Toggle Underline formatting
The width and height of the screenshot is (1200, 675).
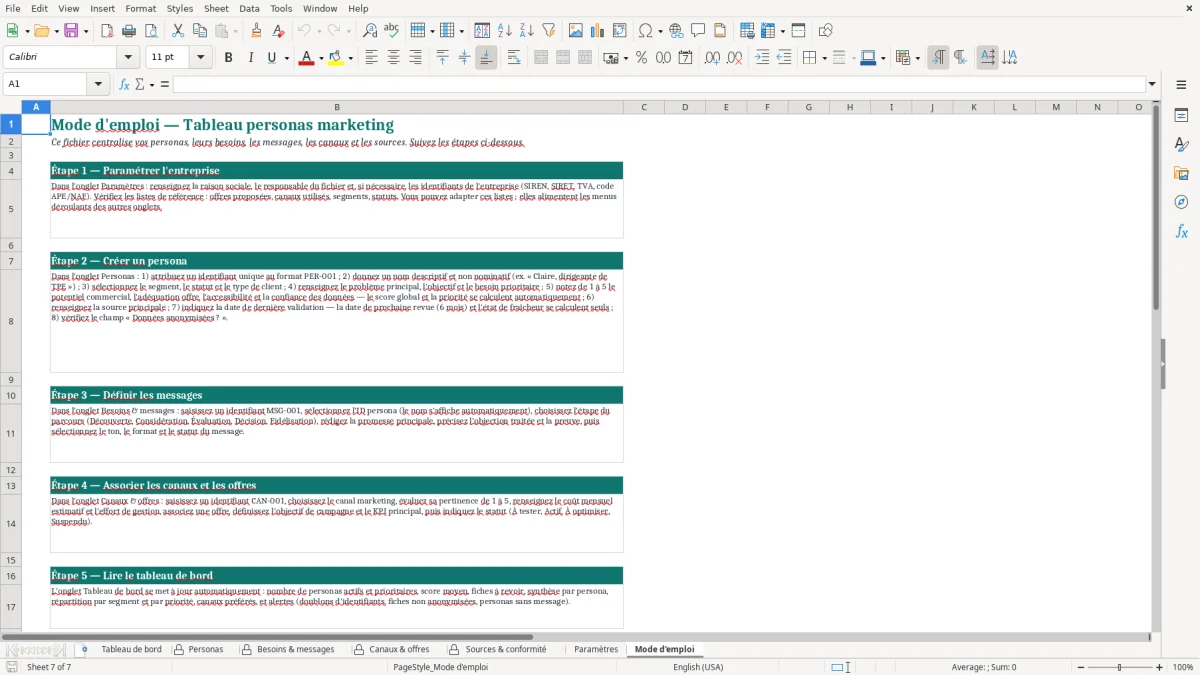click(271, 58)
